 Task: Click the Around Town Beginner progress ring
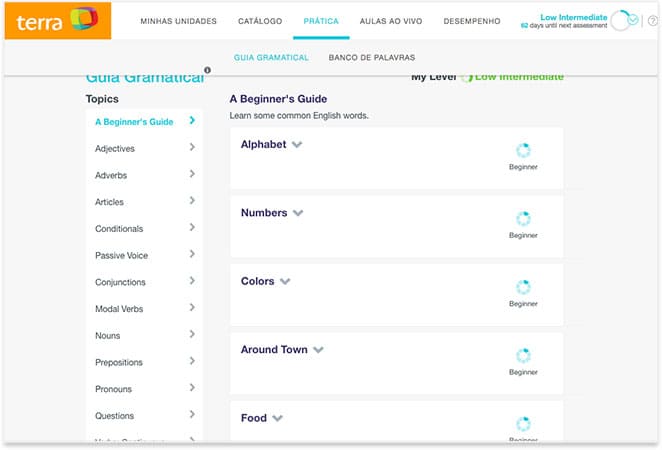click(x=523, y=355)
